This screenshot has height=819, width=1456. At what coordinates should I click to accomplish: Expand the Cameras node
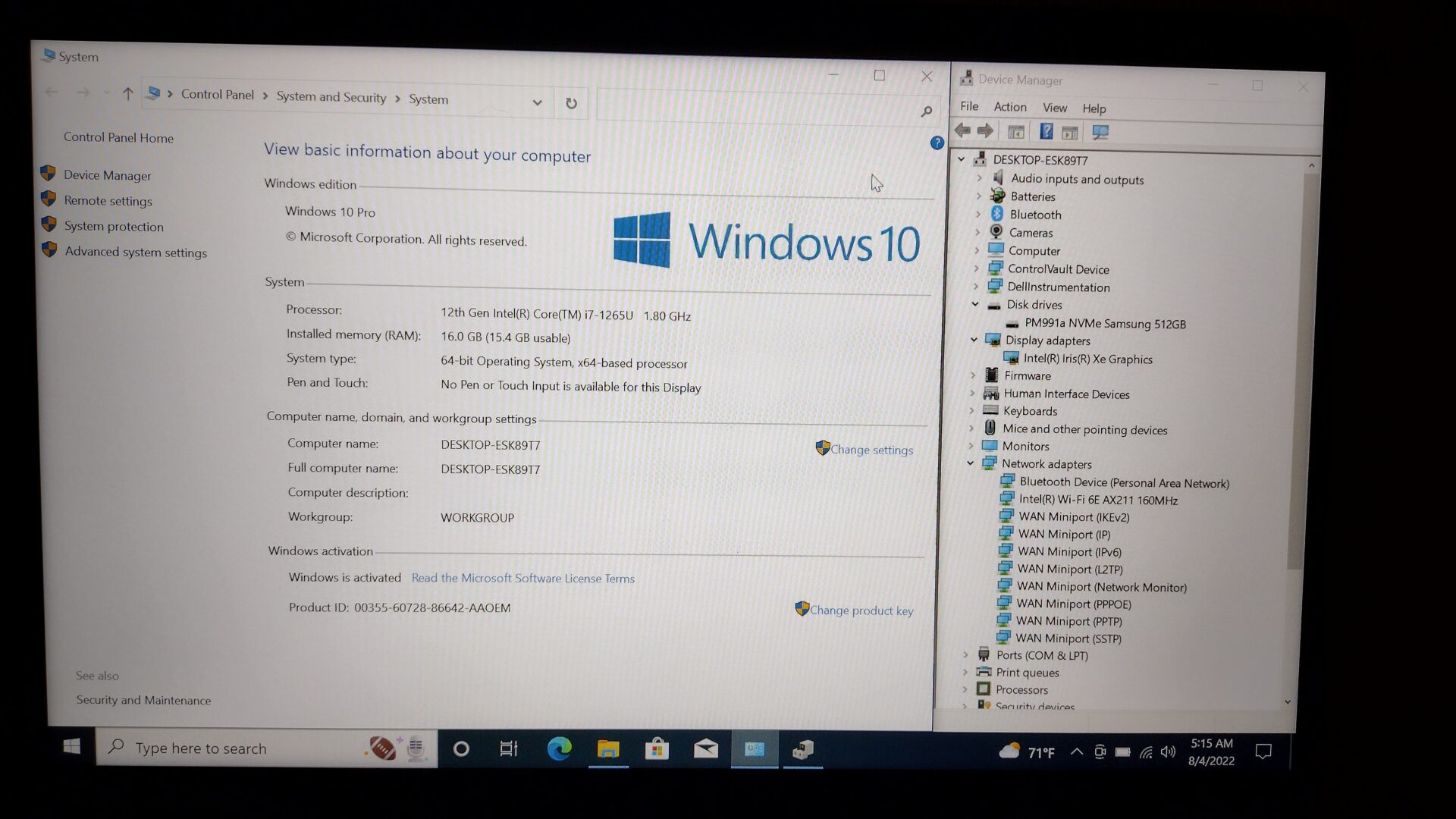click(977, 233)
